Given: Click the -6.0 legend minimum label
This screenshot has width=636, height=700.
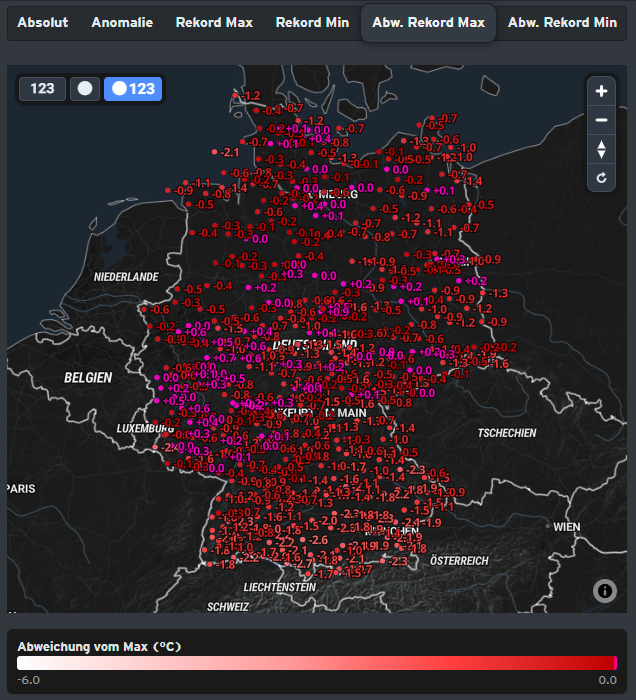Looking at the screenshot, I should [x=29, y=680].
